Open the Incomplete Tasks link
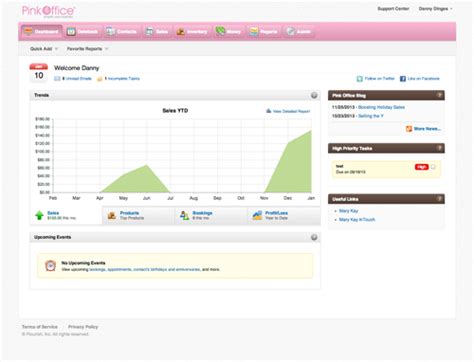The height and width of the screenshot is (362, 474). 124,79
